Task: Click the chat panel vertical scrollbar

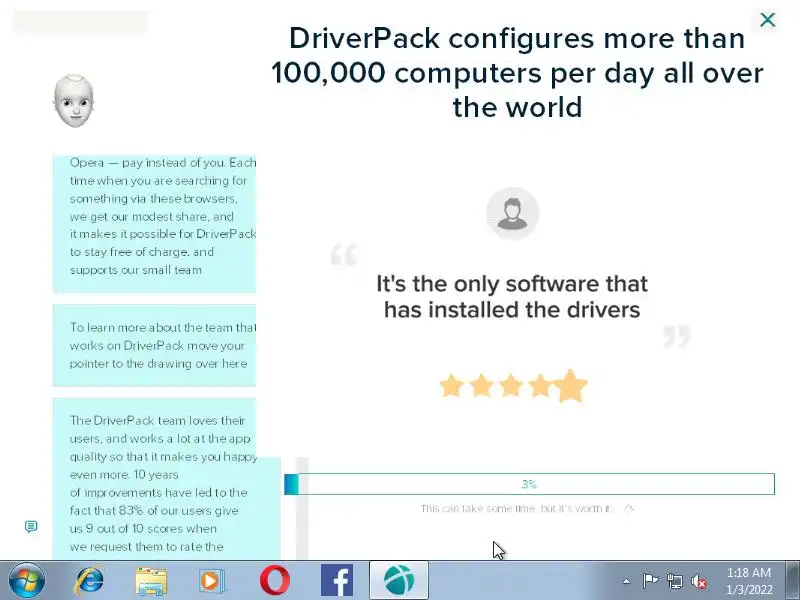Action: [x=302, y=508]
